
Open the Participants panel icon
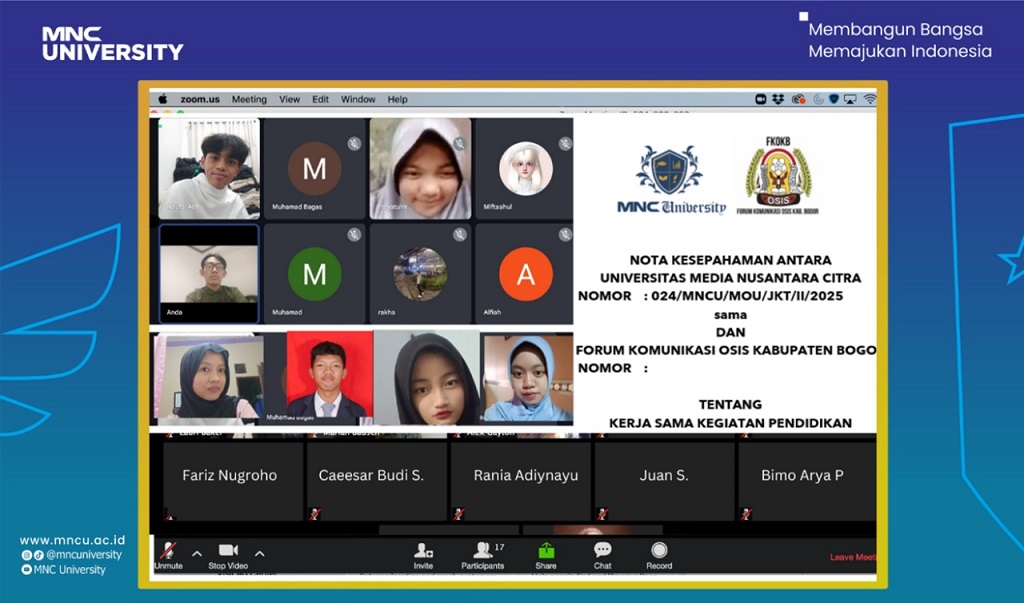484,550
